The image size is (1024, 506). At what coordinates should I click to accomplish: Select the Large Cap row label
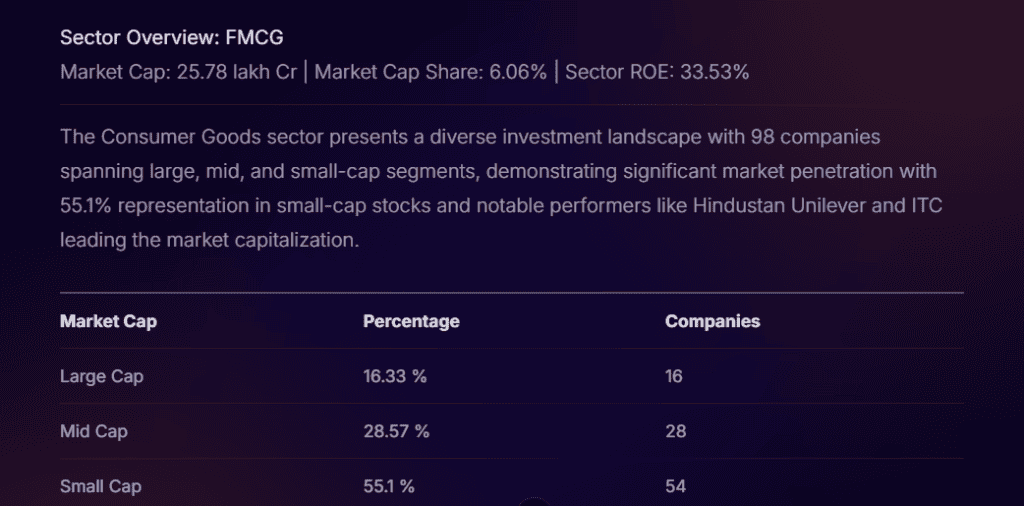[x=101, y=376]
